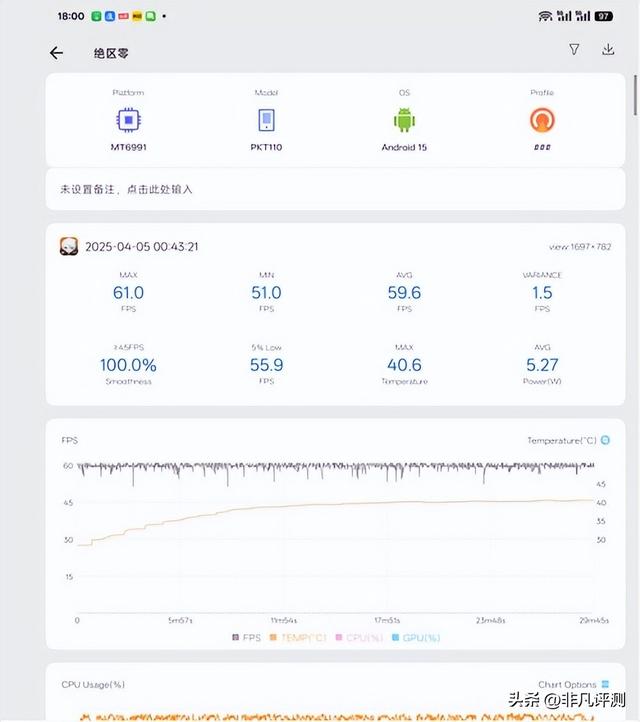Tap the Android 15 robot icon
This screenshot has width=640, height=722.
pos(404,120)
